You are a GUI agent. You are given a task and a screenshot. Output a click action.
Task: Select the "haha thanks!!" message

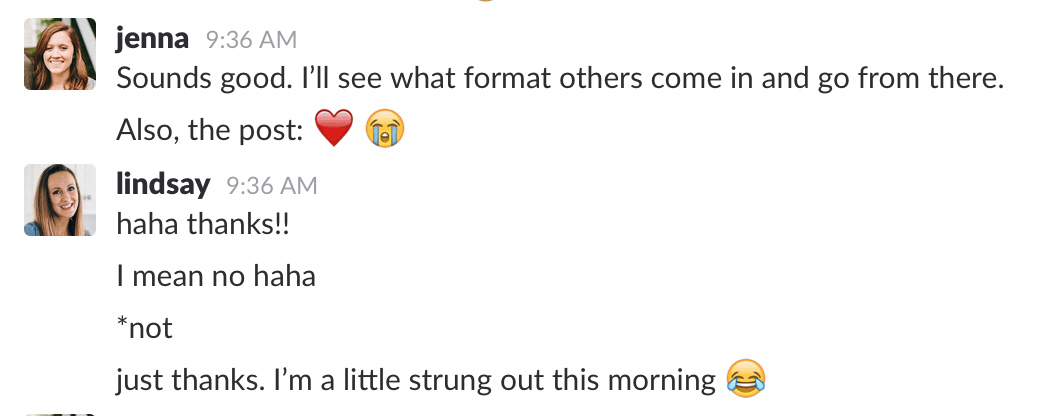tap(203, 224)
